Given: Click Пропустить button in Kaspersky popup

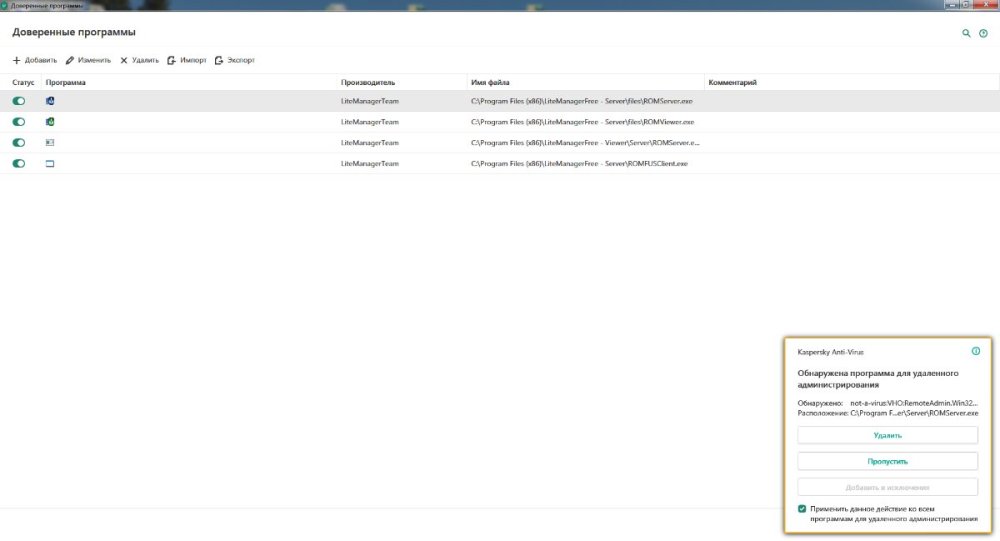Looking at the screenshot, I should pyautogui.click(x=887, y=461).
